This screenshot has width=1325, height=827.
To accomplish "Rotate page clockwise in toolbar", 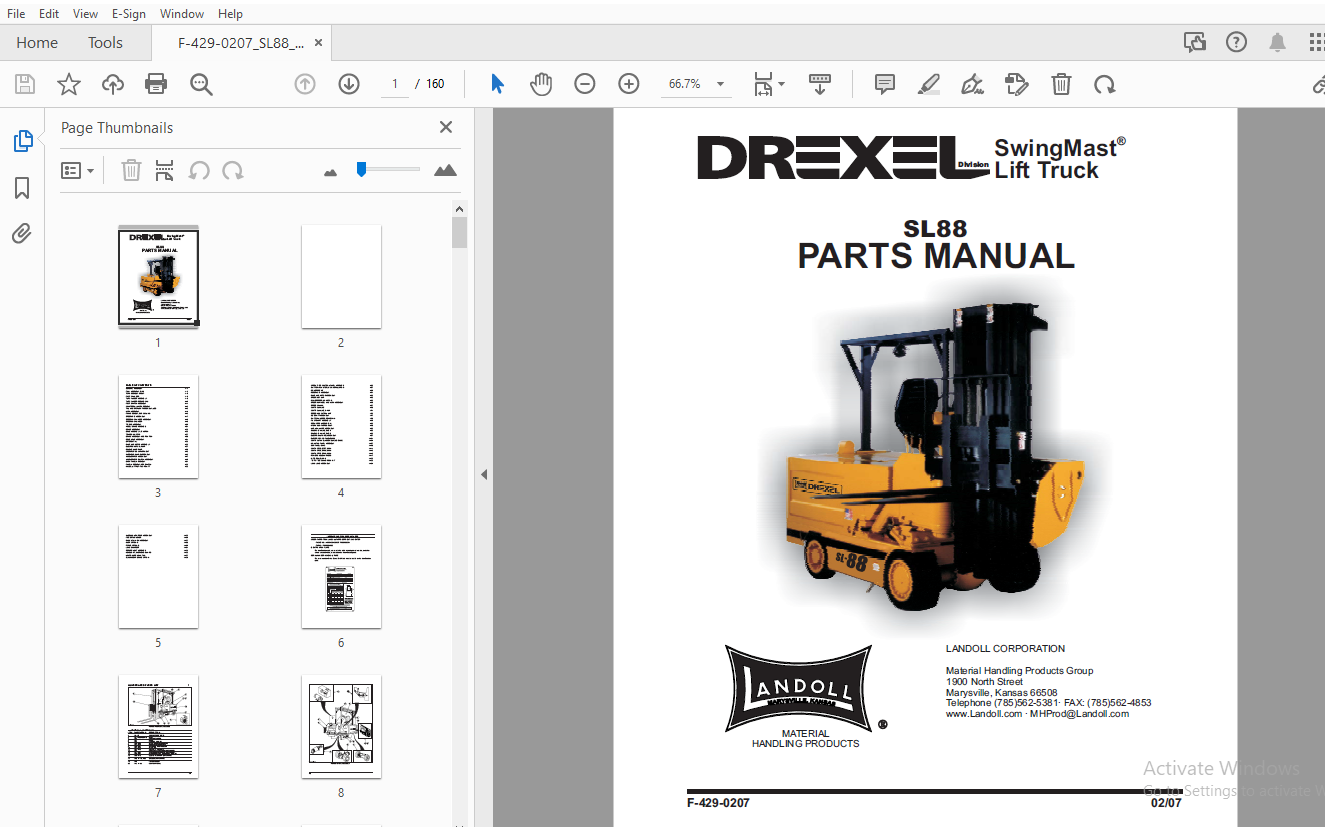I will coord(1105,84).
